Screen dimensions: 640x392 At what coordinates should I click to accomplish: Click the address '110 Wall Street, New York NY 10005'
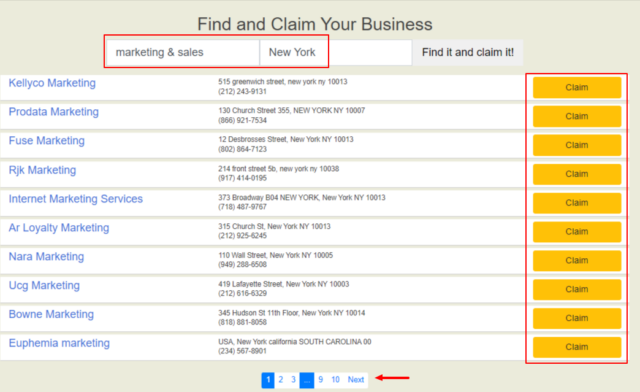click(276, 255)
